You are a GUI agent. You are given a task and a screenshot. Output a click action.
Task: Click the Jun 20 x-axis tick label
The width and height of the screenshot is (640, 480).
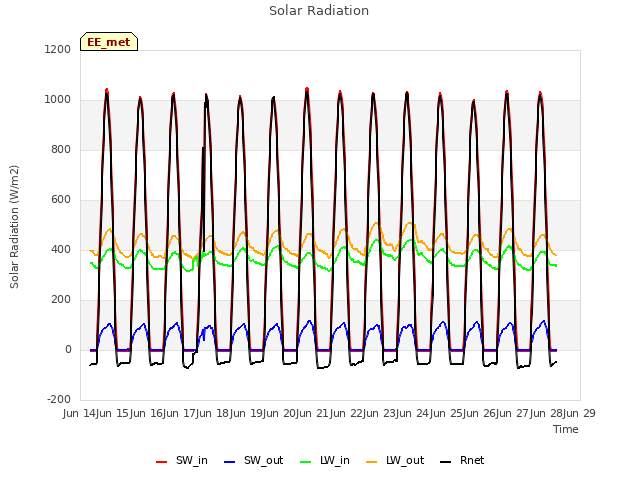click(280, 413)
